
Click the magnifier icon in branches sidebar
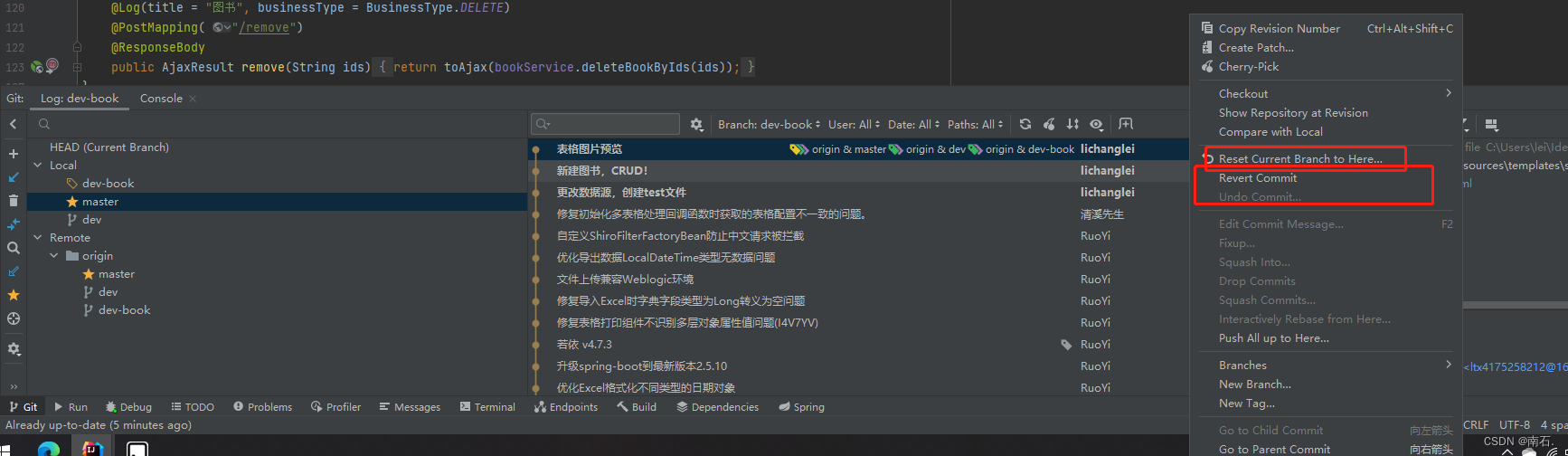(14, 248)
